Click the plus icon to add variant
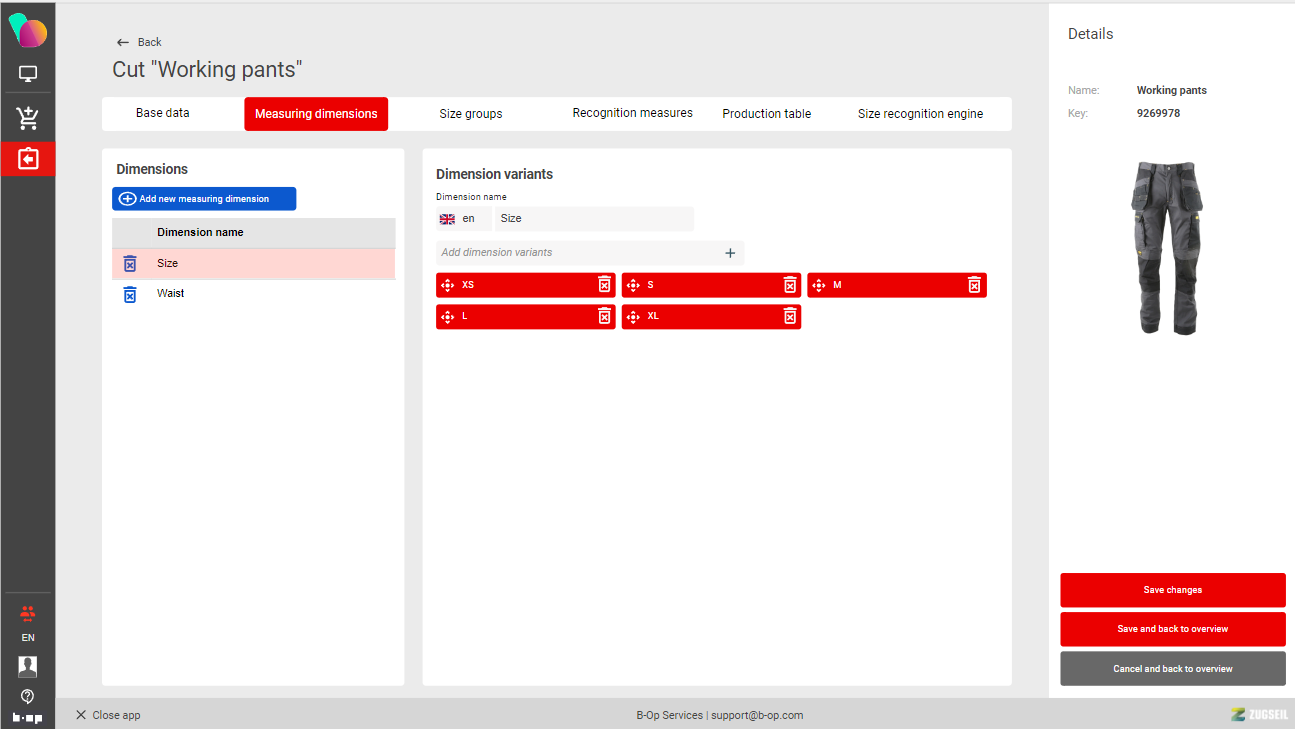 [730, 253]
